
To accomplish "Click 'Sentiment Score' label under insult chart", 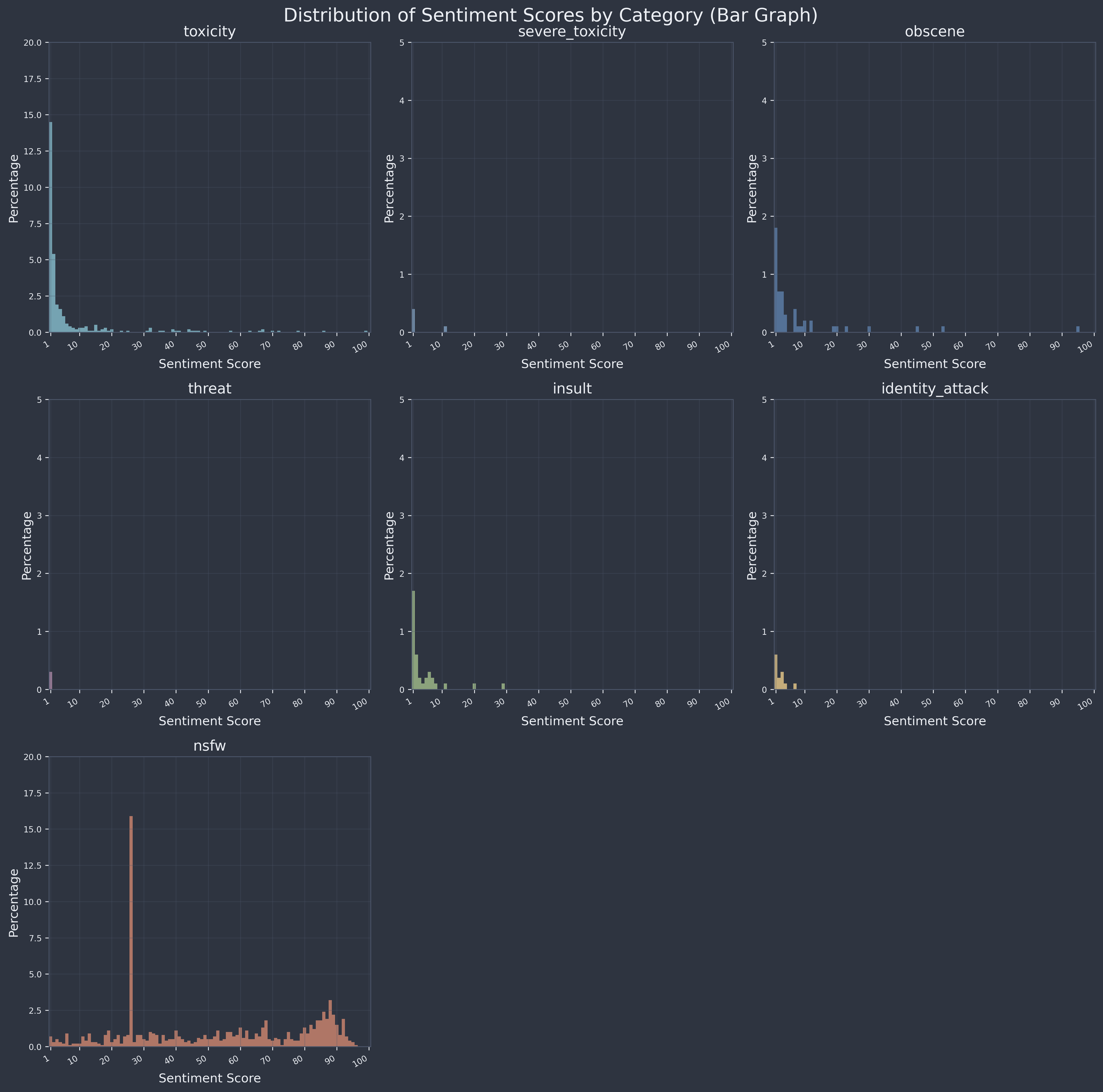I will click(572, 721).
